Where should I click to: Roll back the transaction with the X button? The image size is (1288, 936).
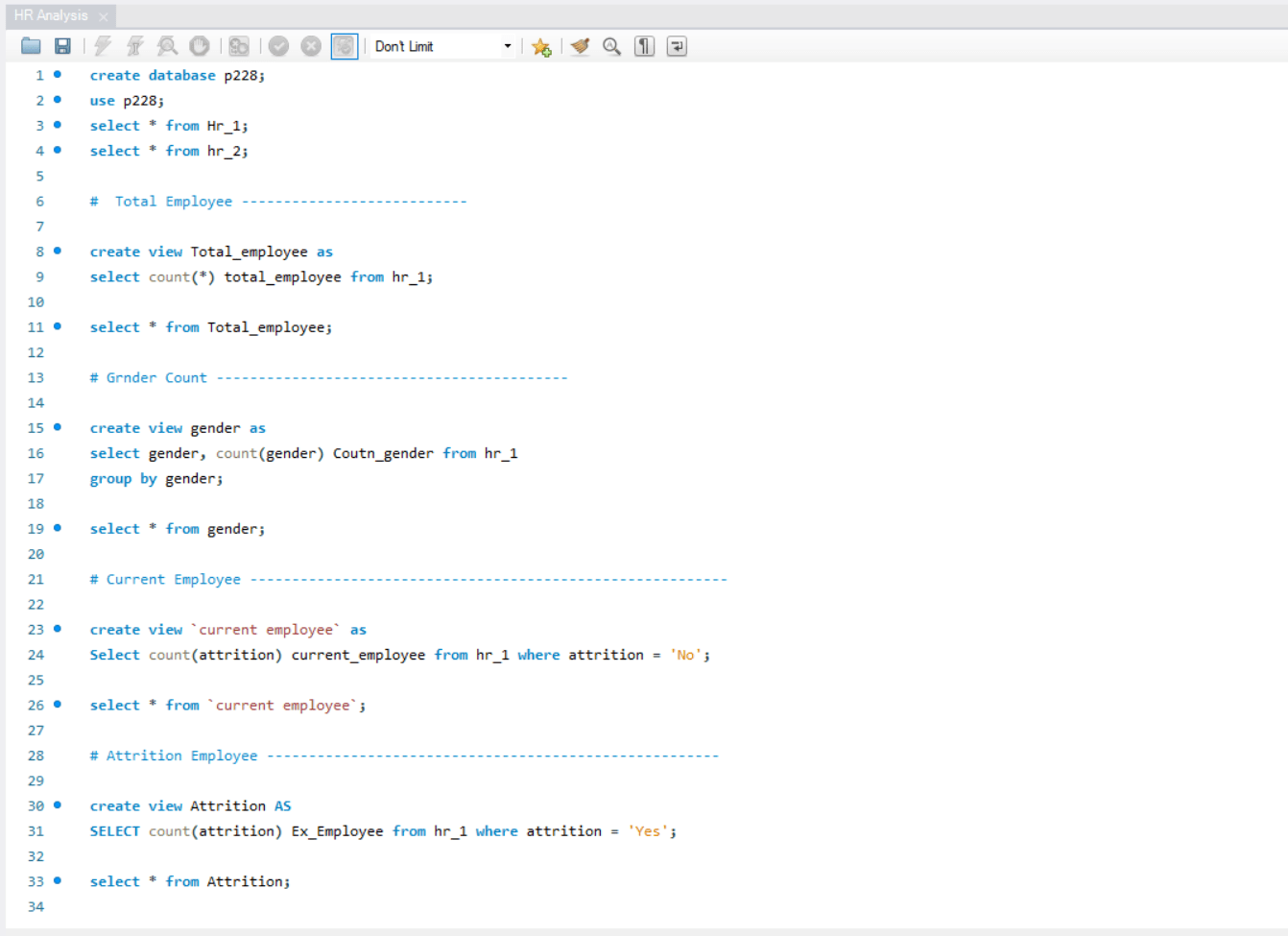311,46
